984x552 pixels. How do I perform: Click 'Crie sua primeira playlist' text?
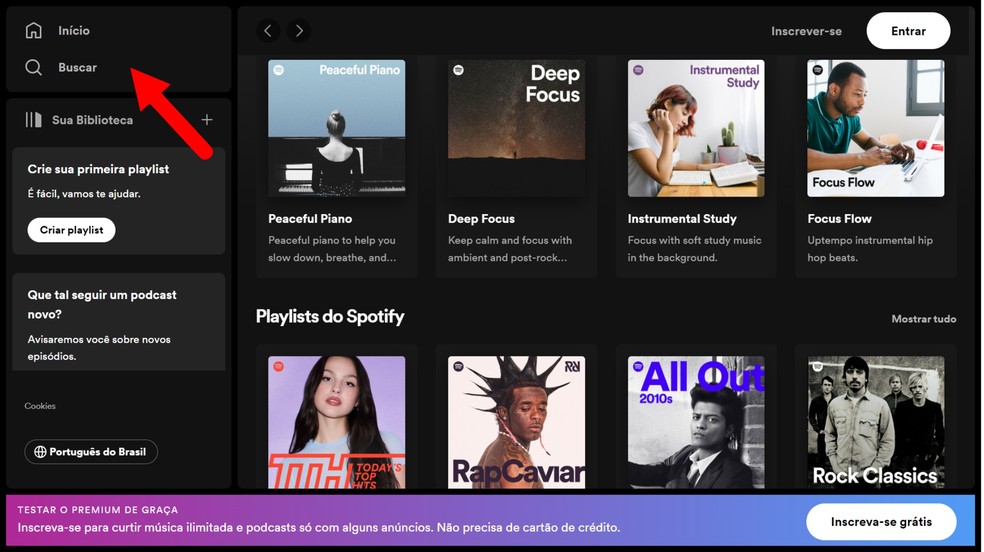coord(99,169)
